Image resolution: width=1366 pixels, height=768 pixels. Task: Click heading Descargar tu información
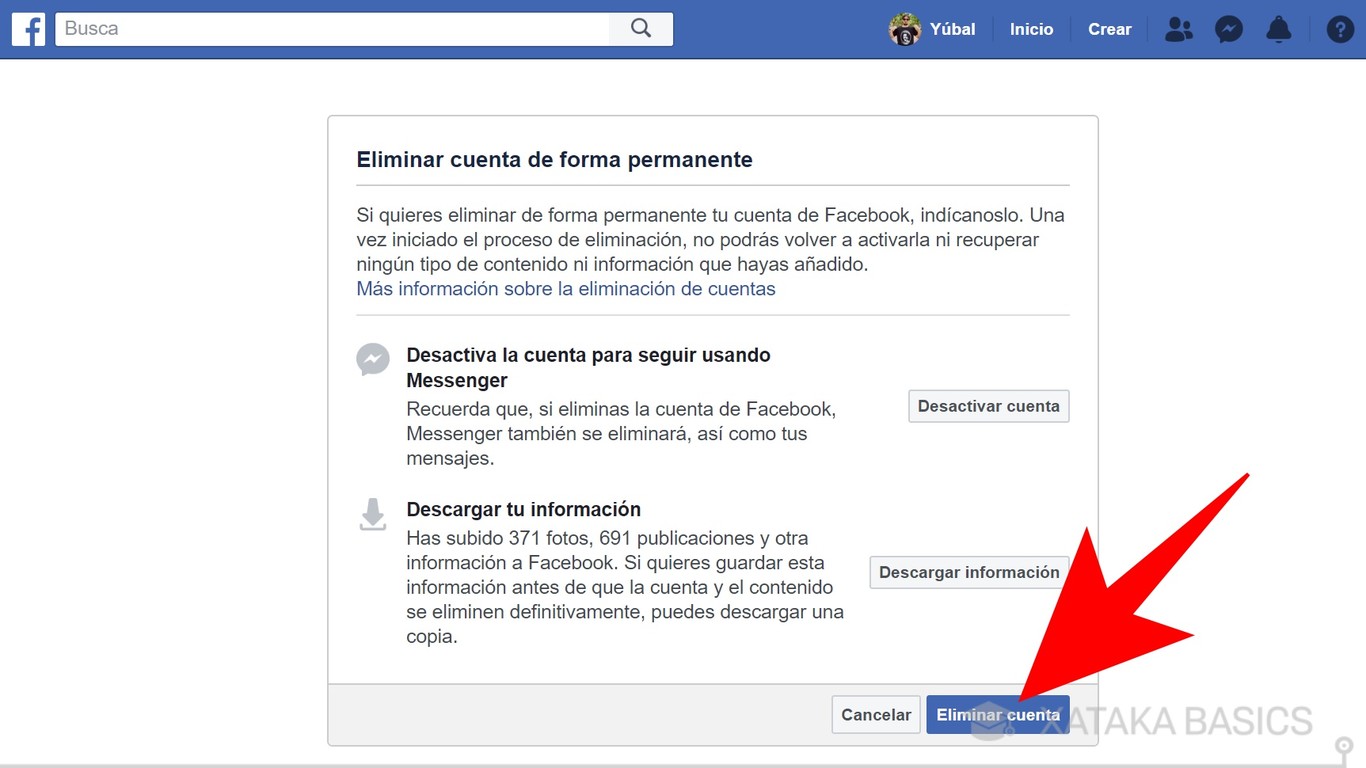coord(524,509)
